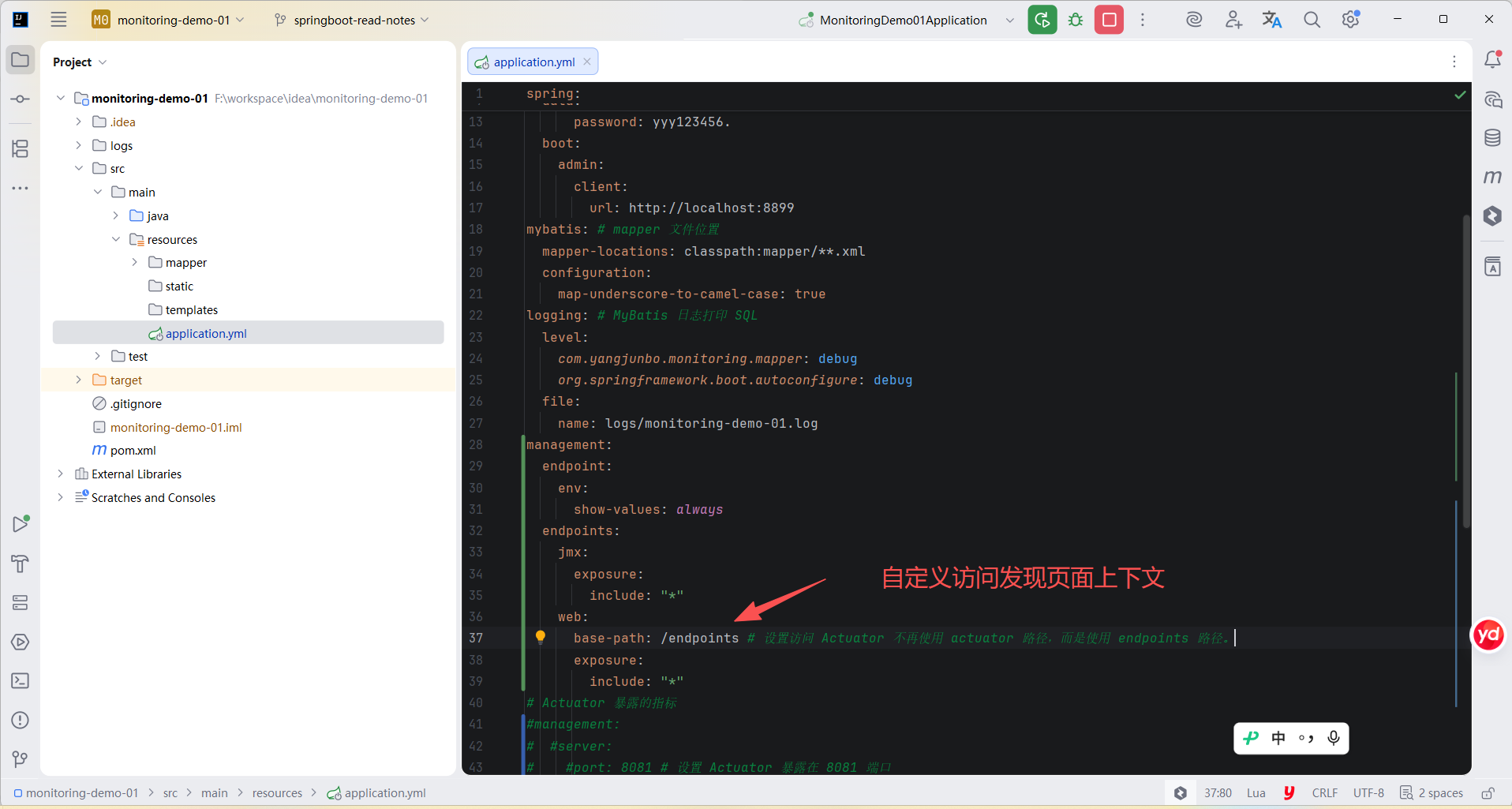Image resolution: width=1512 pixels, height=809 pixels.
Task: Show more tool windows ellipsis in left sidebar
Action: [21, 188]
